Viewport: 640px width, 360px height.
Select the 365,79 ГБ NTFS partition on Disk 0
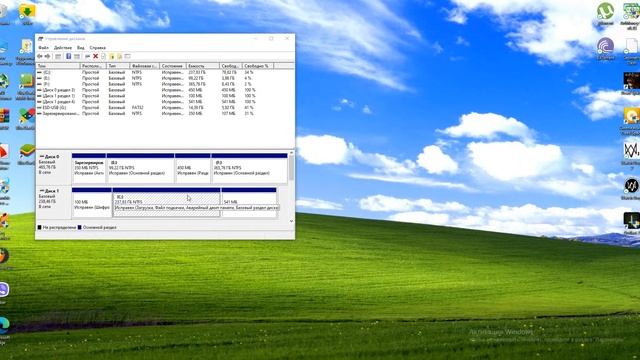pos(249,168)
